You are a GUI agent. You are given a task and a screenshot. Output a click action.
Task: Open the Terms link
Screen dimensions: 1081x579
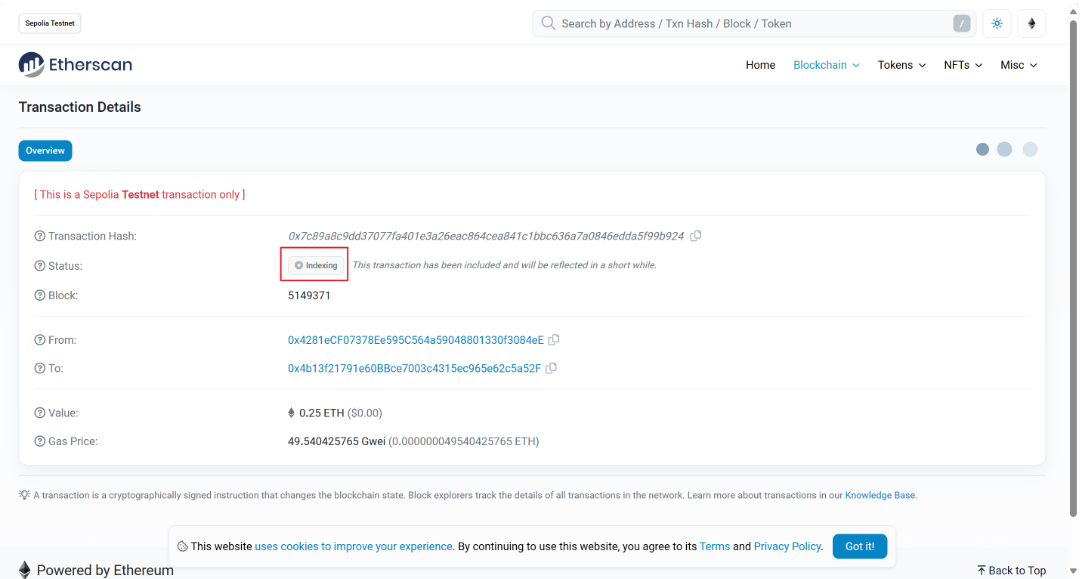(x=714, y=546)
